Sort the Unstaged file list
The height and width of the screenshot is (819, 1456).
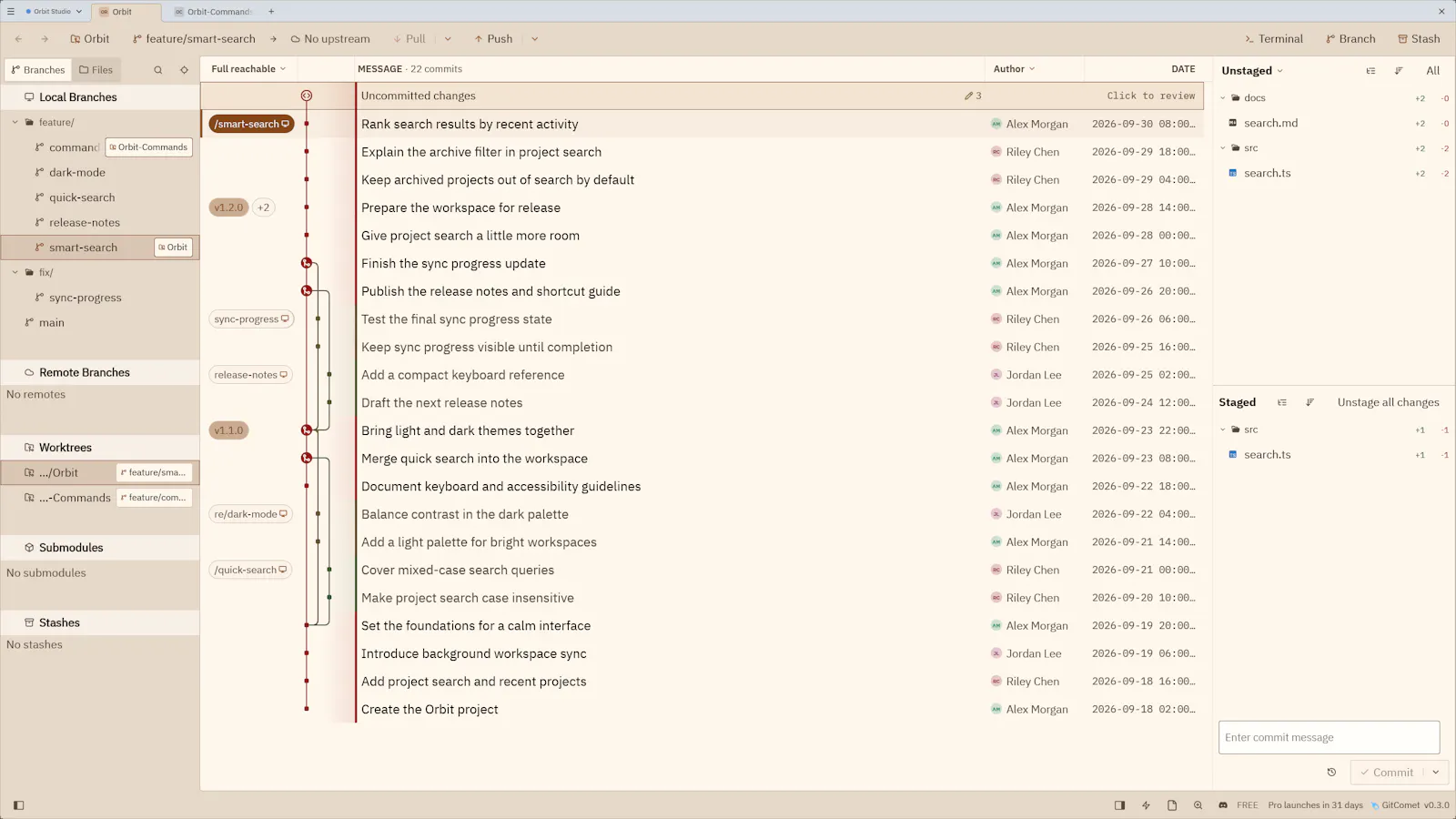(1399, 71)
